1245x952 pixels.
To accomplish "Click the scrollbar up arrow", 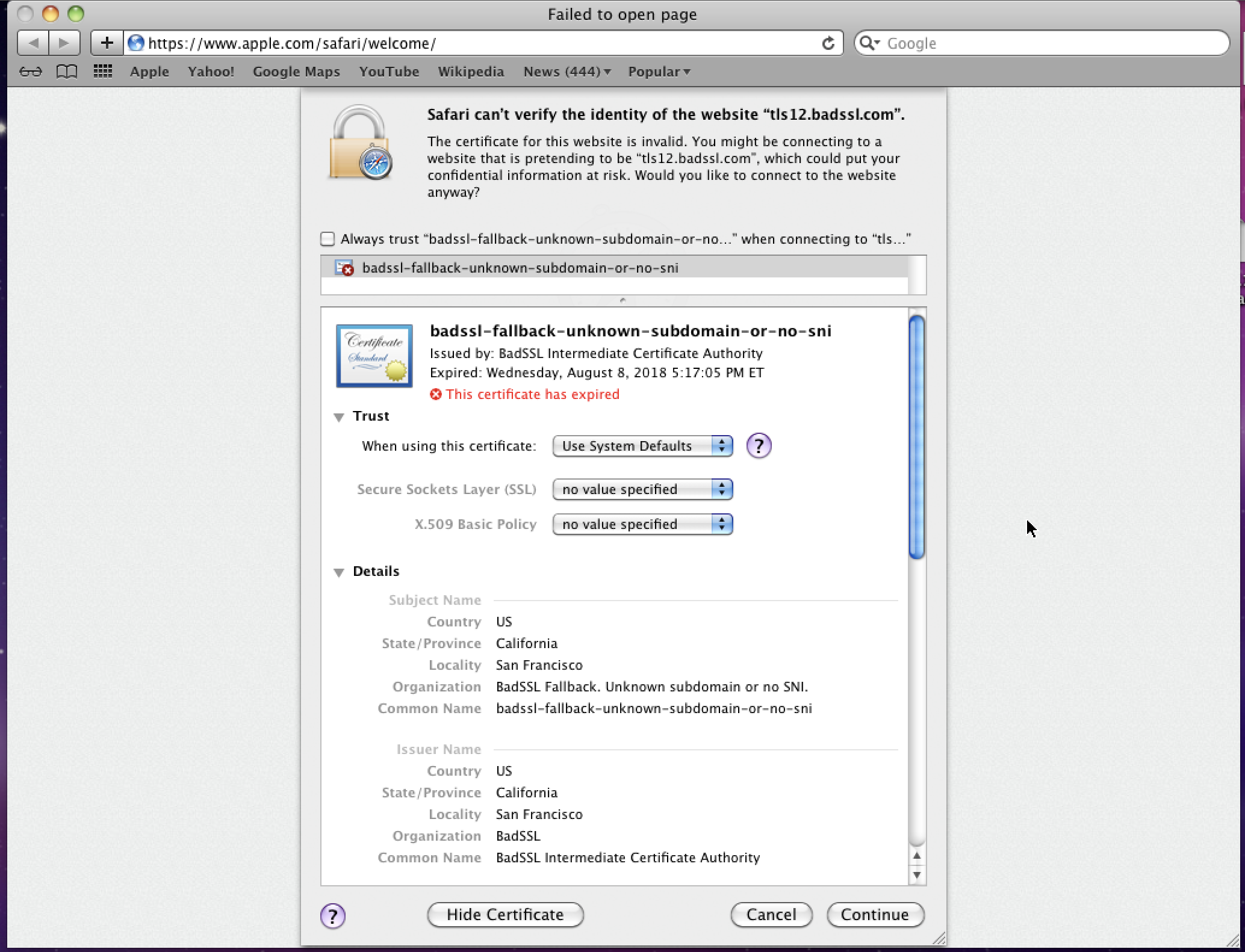I will 916,856.
